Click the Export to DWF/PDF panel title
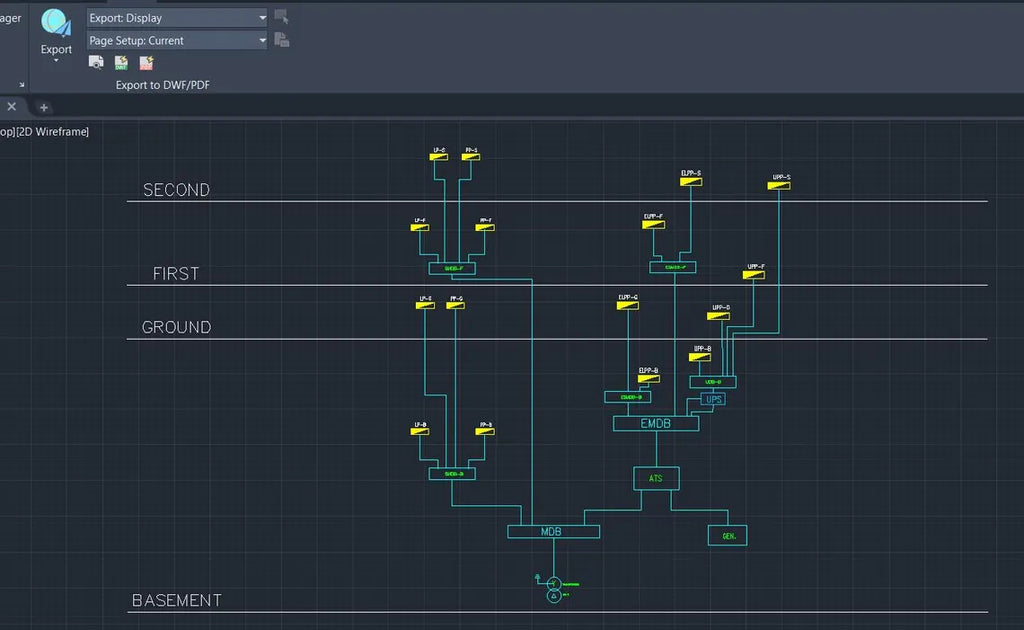 163,85
